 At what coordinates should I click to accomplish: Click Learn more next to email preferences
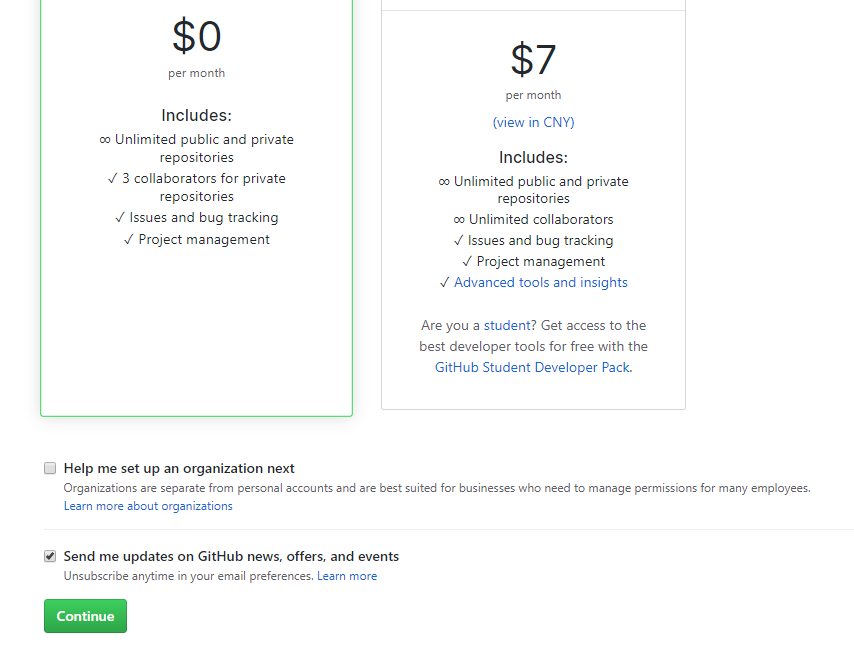coord(347,576)
